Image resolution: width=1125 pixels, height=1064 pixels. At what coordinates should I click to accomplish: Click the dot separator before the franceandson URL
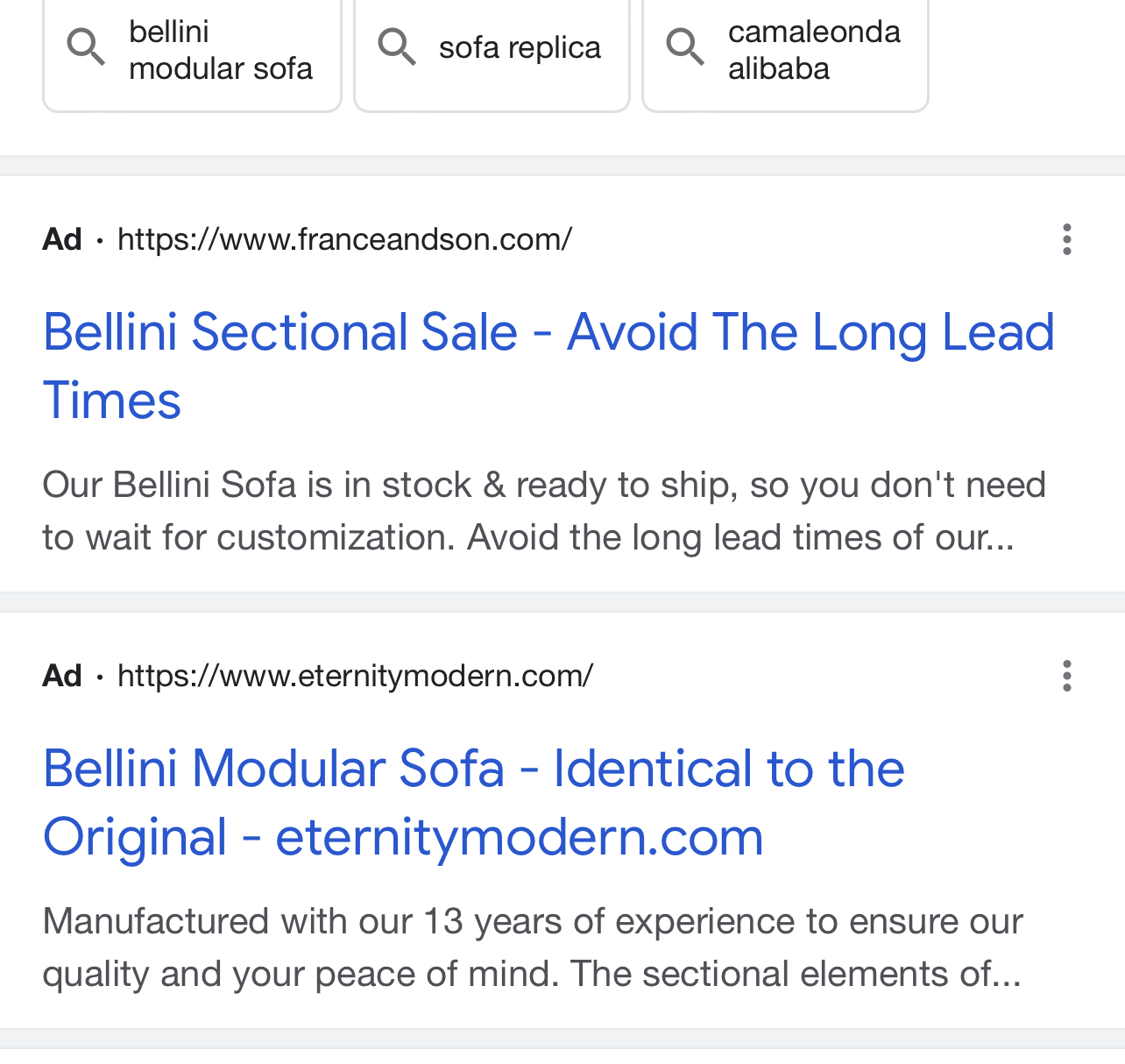coord(100,240)
